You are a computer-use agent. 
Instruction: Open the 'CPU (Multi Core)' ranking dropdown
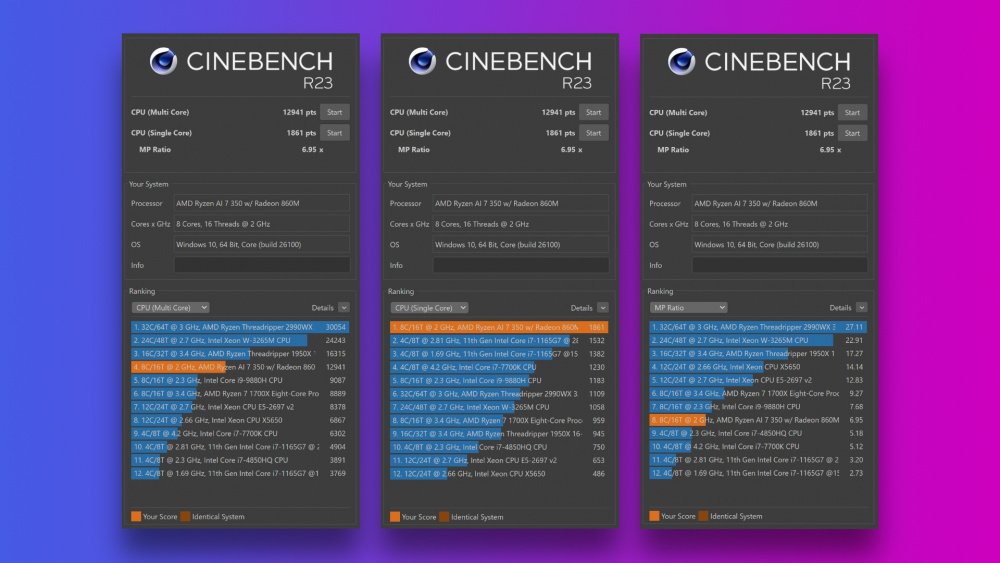coord(171,308)
